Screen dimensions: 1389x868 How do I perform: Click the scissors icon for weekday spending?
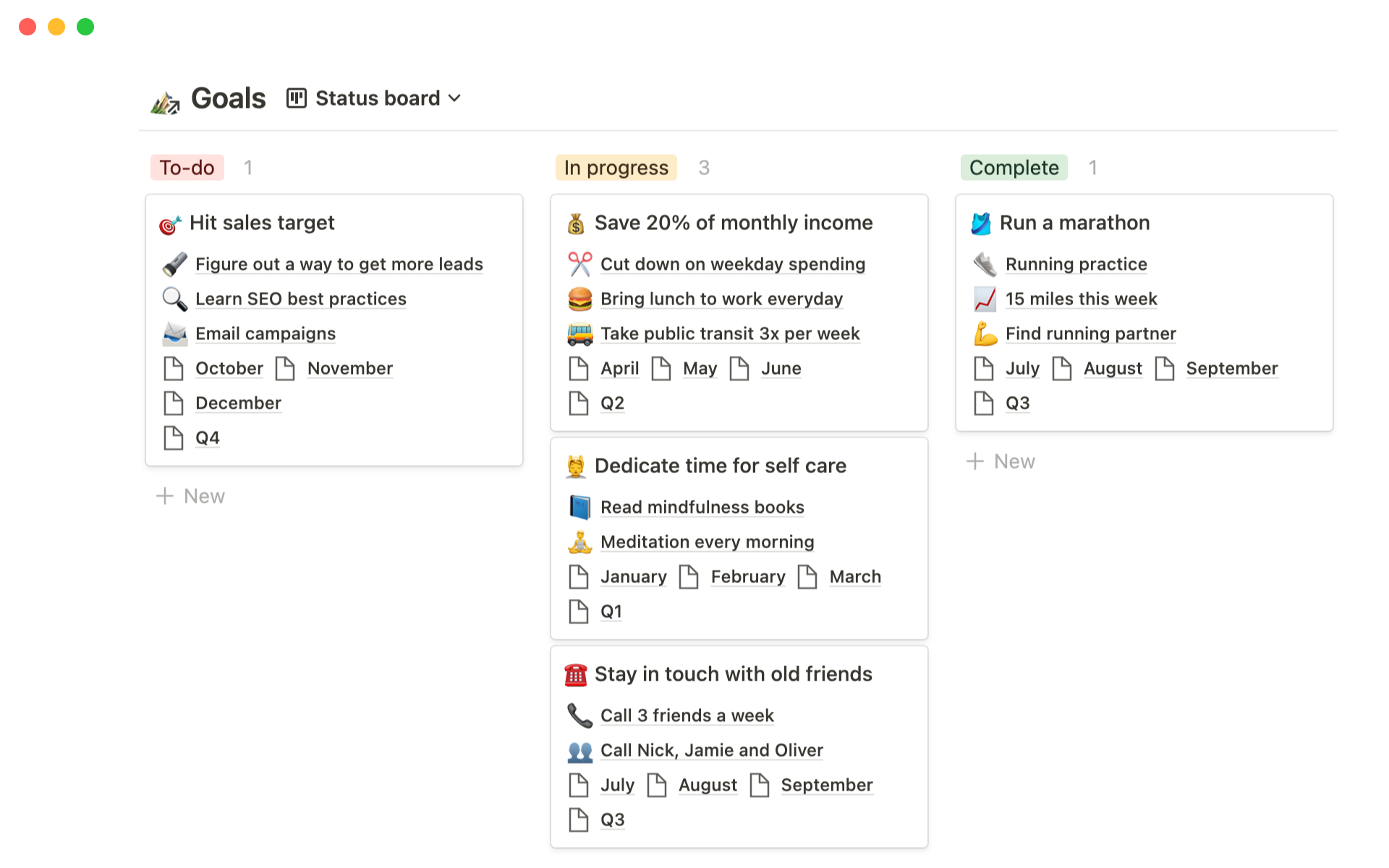click(579, 264)
